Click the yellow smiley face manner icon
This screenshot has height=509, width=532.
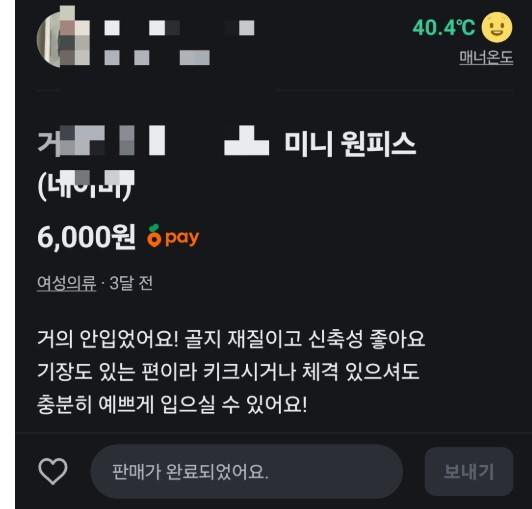coord(497,27)
